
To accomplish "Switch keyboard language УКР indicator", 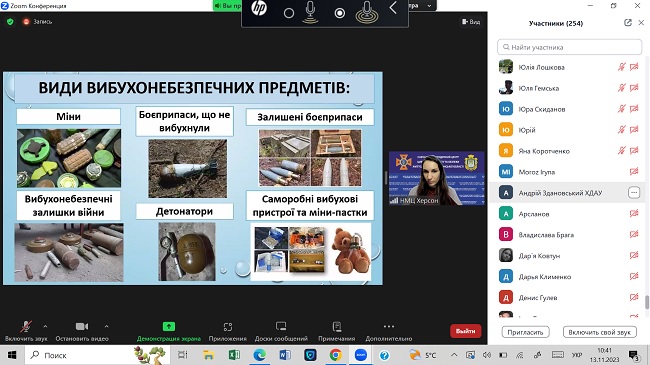I will pyautogui.click(x=577, y=355).
